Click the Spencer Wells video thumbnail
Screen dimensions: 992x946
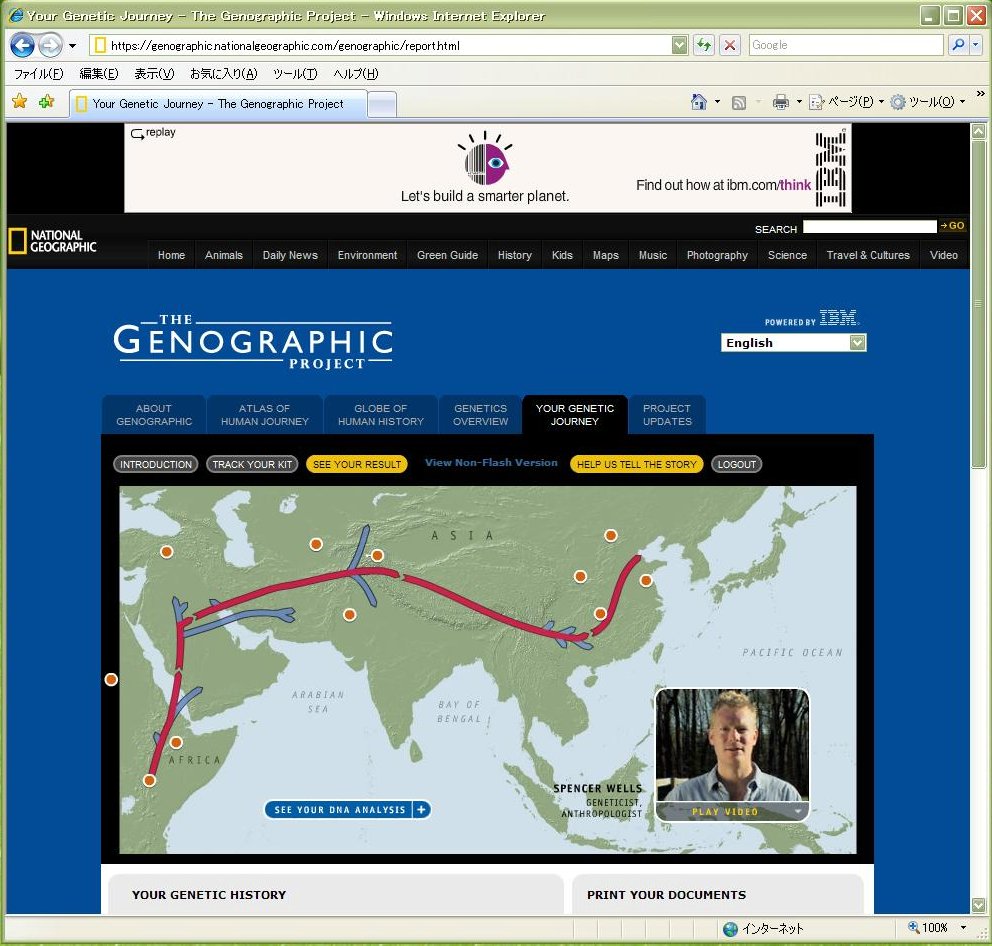pos(732,745)
